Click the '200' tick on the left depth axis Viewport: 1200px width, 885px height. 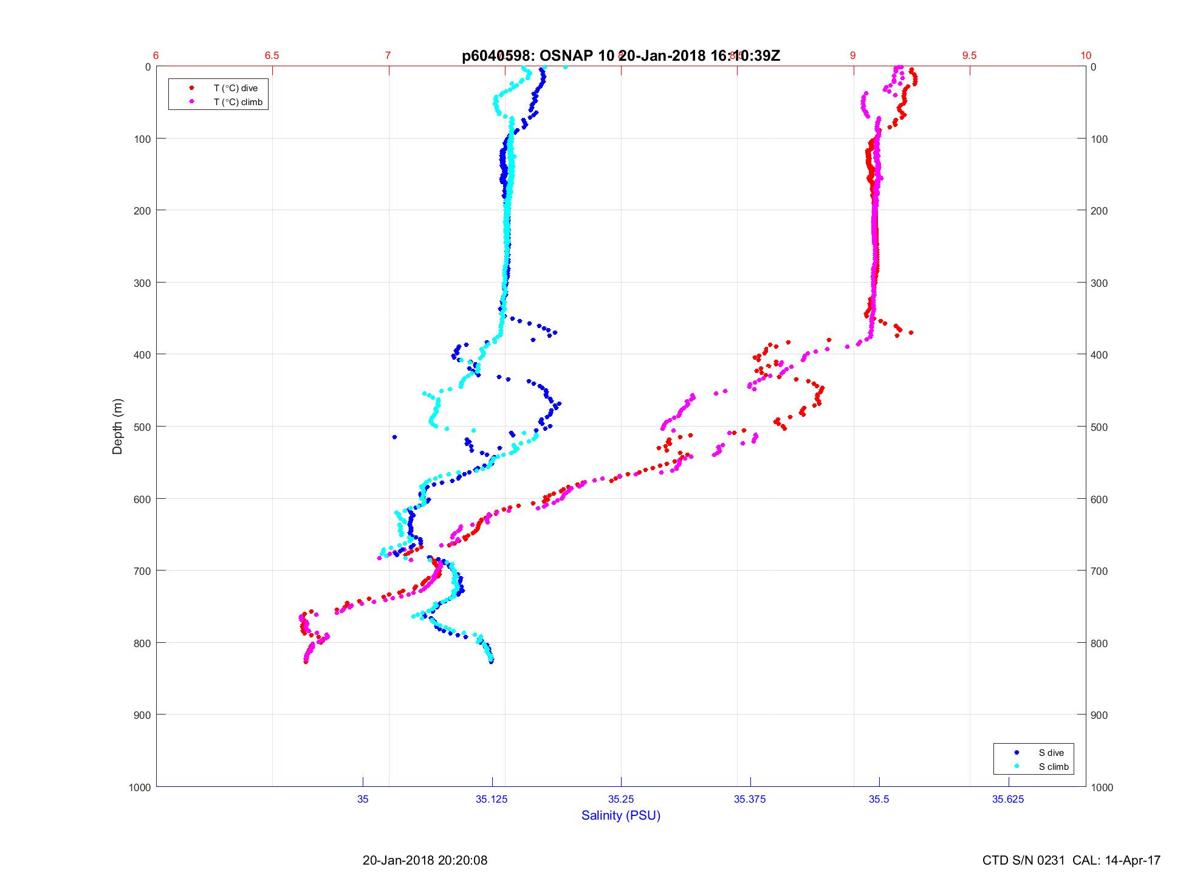pyautogui.click(x=141, y=211)
